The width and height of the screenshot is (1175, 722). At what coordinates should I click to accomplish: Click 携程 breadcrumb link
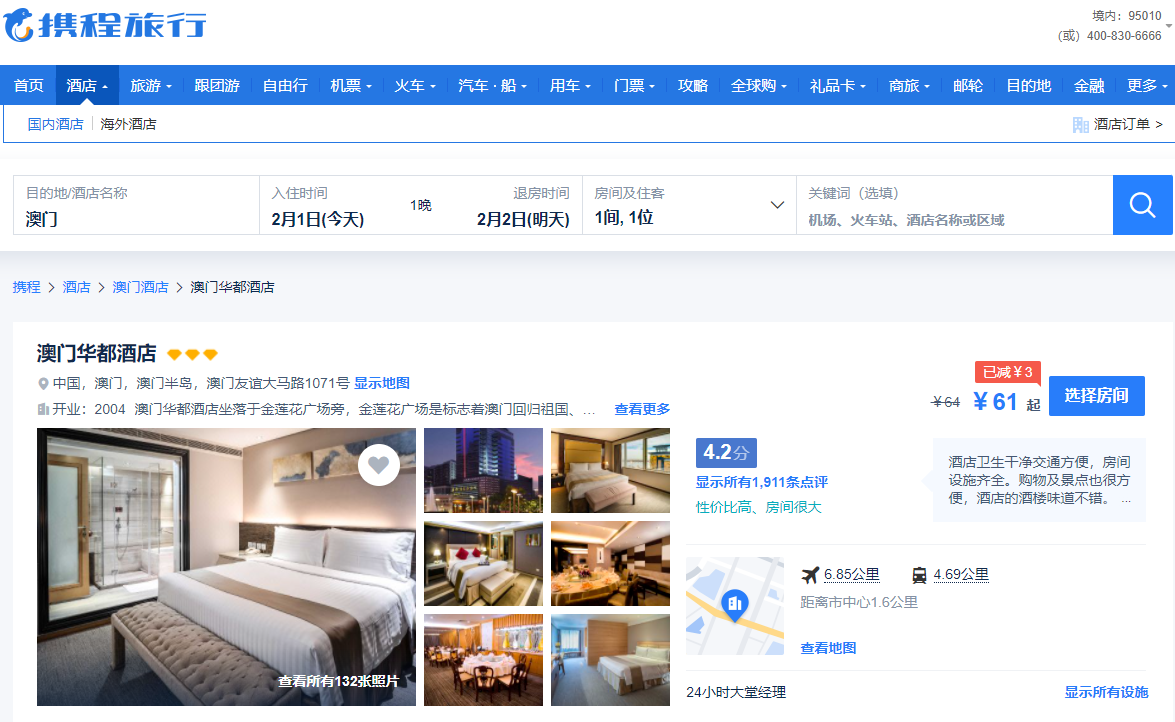click(26, 287)
